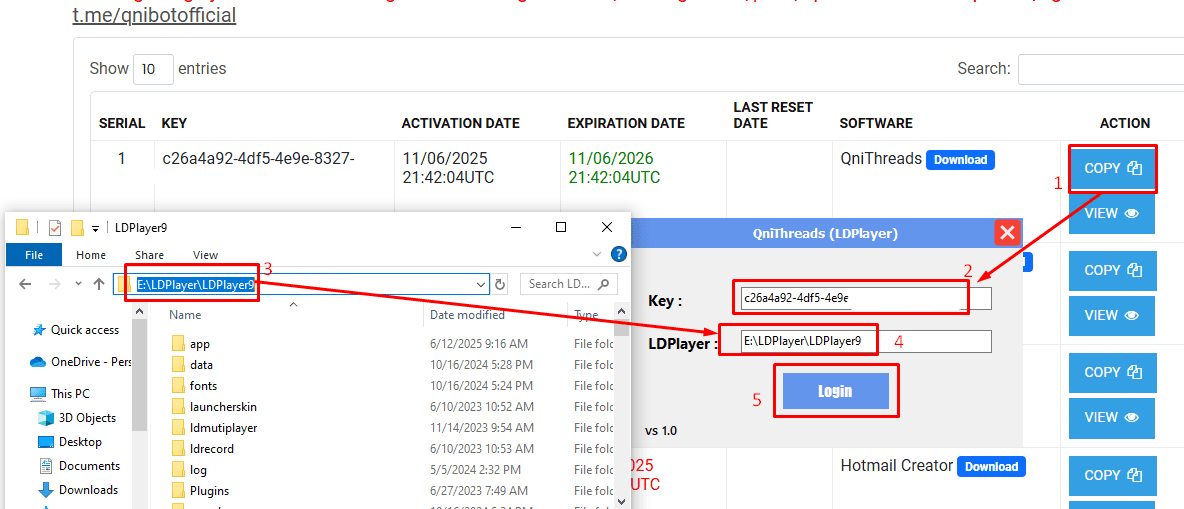Click the folder icon beside app
This screenshot has width=1184, height=509.
[178, 344]
